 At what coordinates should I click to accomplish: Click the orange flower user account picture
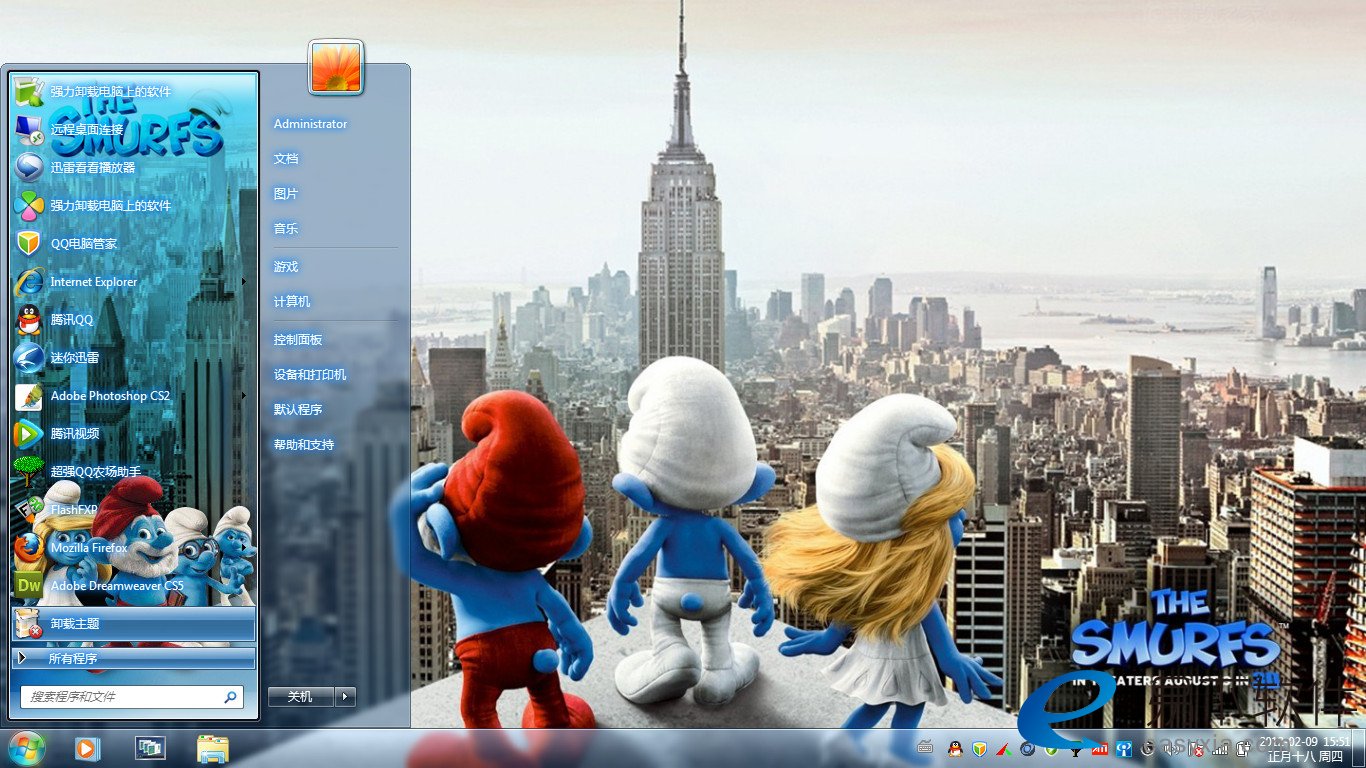point(336,67)
